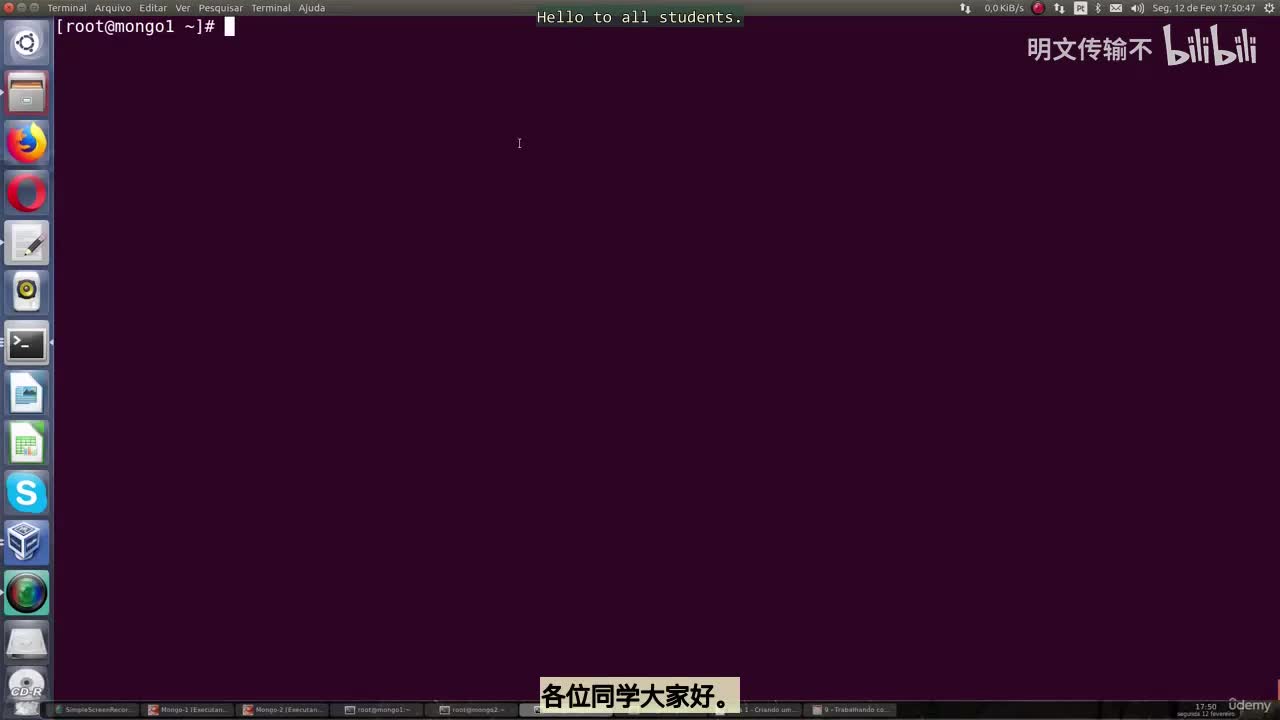This screenshot has width=1280, height=720.
Task: Open the CD-R disc dock icon
Action: click(27, 686)
